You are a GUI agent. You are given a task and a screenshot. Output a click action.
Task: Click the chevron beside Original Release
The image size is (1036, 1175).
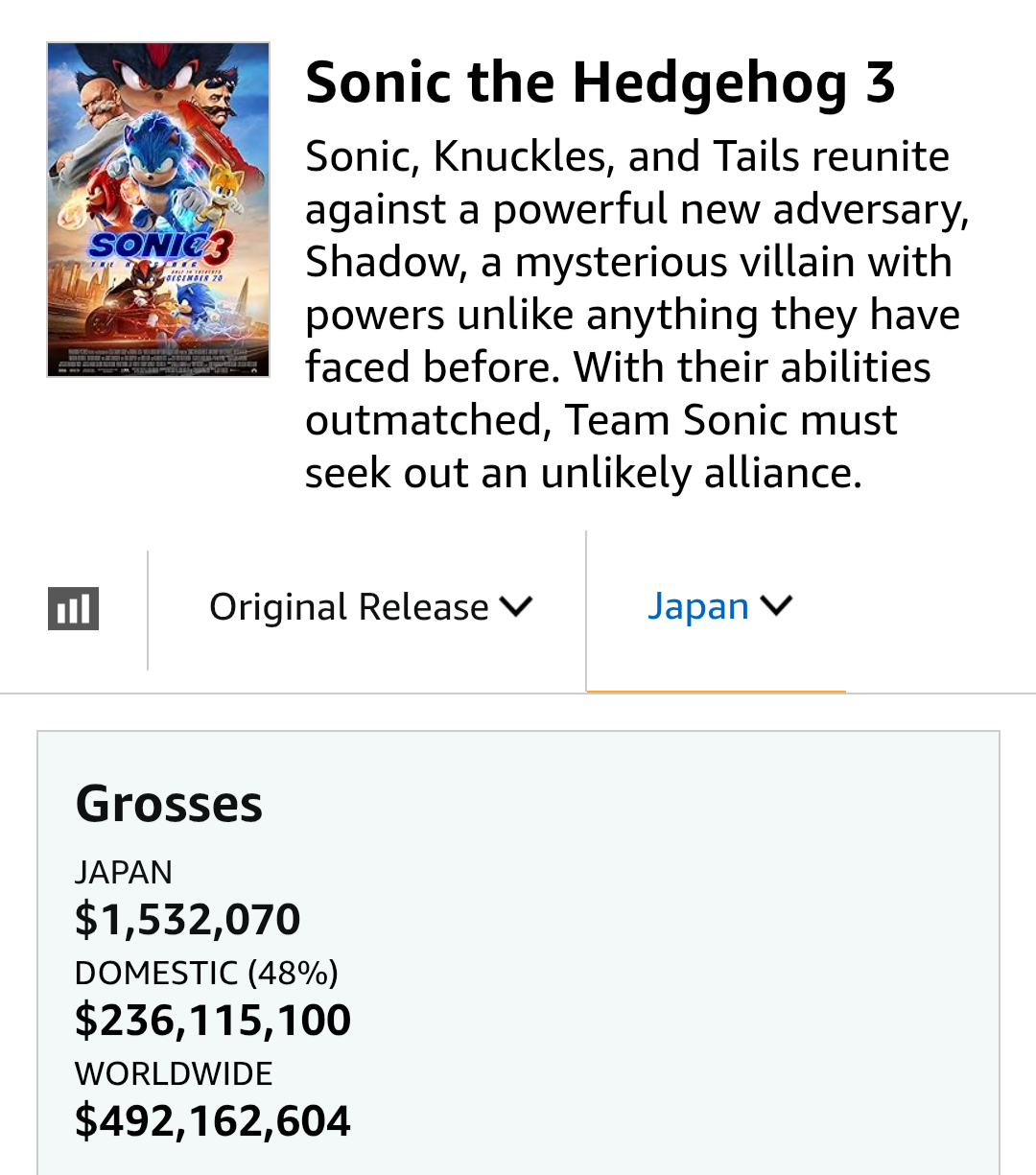(x=516, y=607)
